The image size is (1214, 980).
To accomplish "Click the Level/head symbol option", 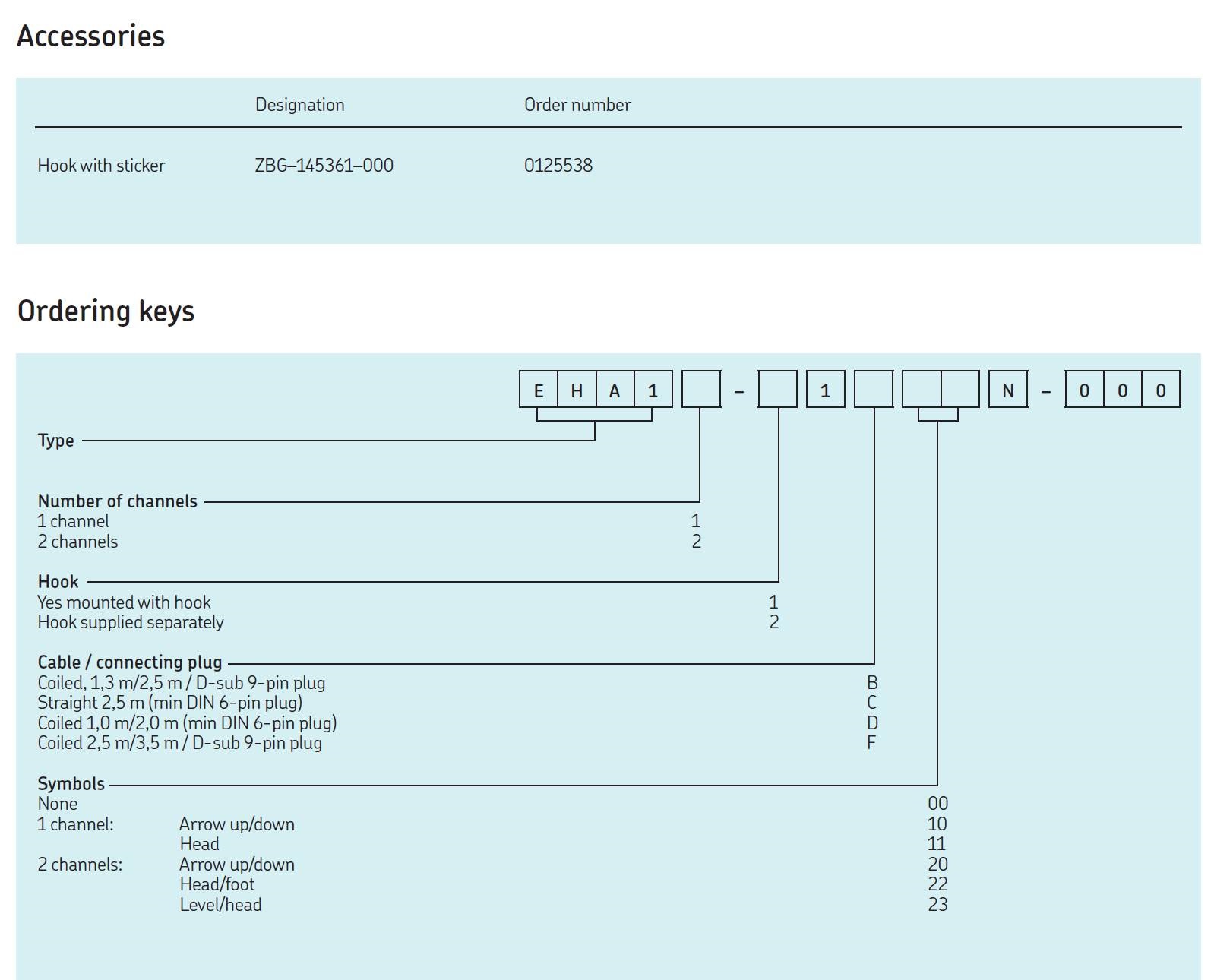I will pos(220,905).
